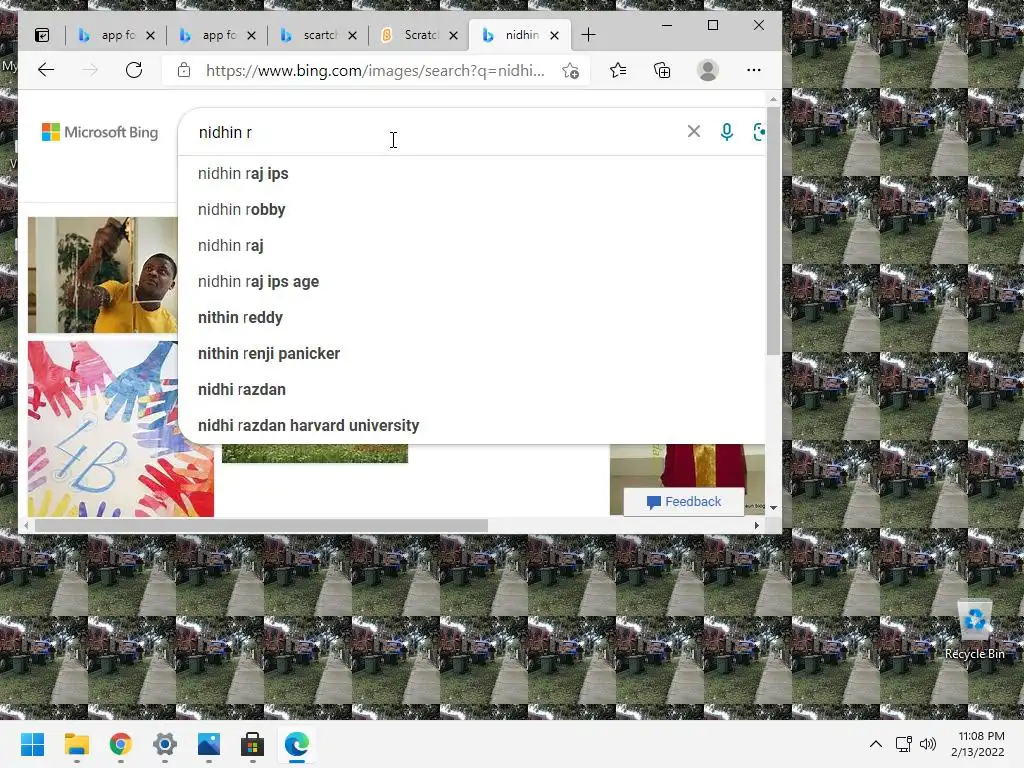Go to Microsoft Bing home

click(100, 132)
